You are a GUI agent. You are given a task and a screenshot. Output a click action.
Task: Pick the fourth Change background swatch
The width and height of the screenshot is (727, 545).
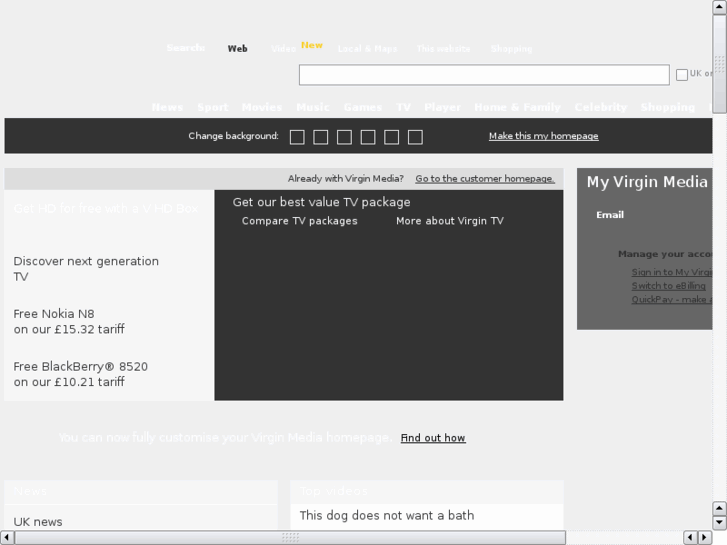[x=368, y=137]
